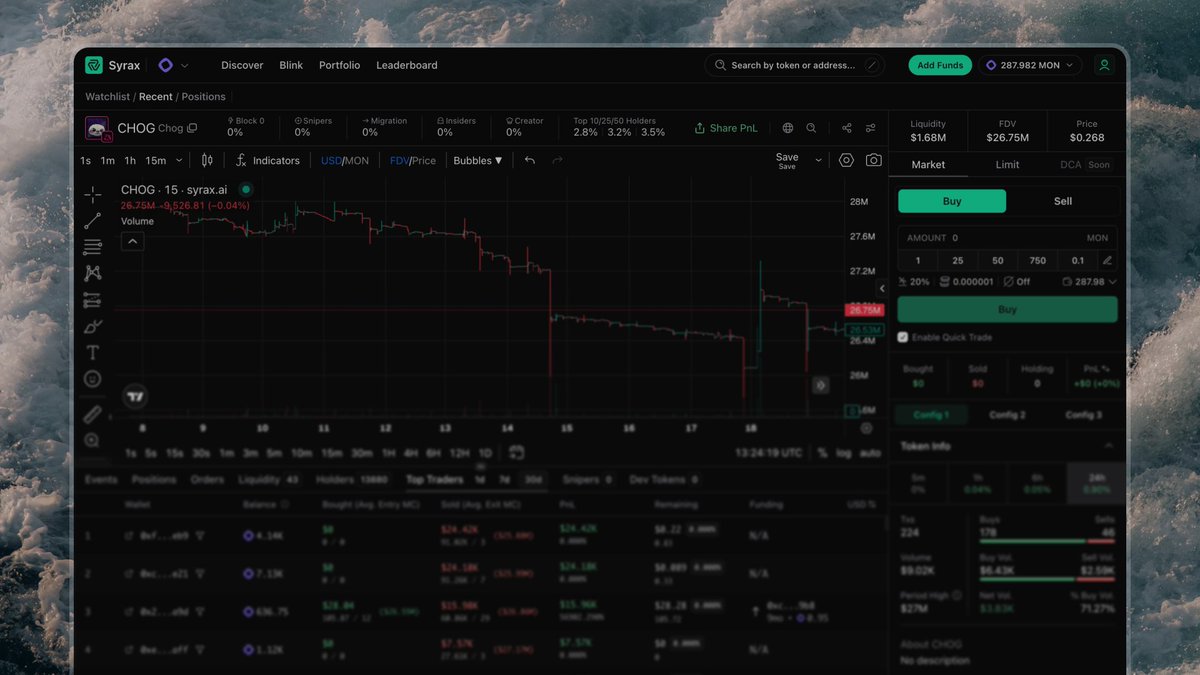Select the crosshair cursor tool
This screenshot has width=1200, height=675.
(x=92, y=194)
